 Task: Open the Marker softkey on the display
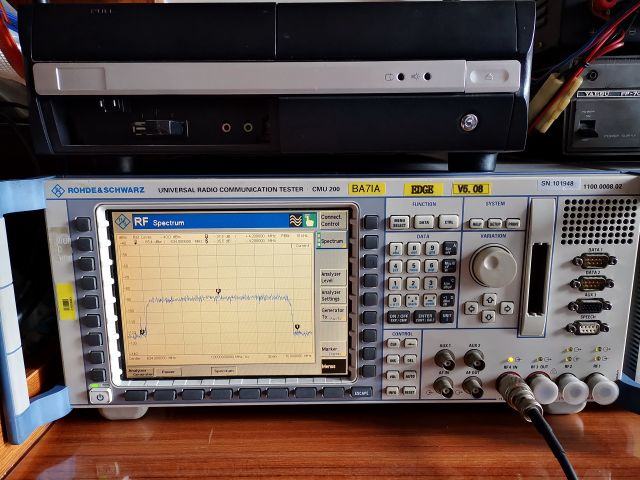(x=332, y=349)
